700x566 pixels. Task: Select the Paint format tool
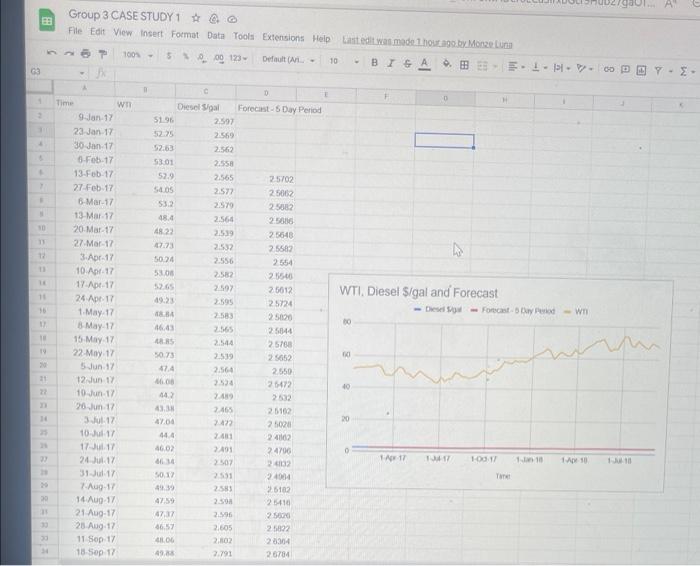[x=103, y=54]
